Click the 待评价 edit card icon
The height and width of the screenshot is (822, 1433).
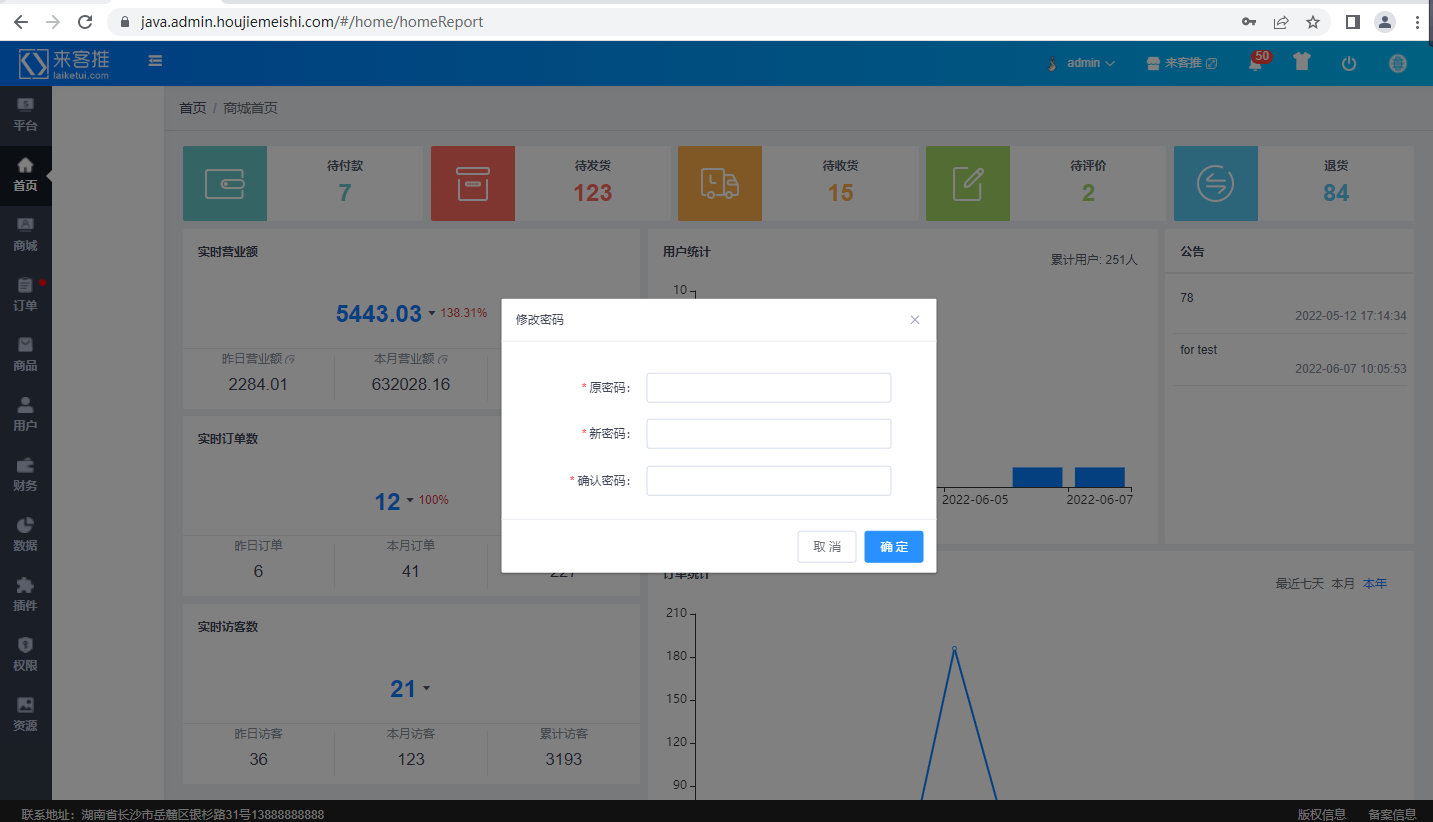[968, 183]
